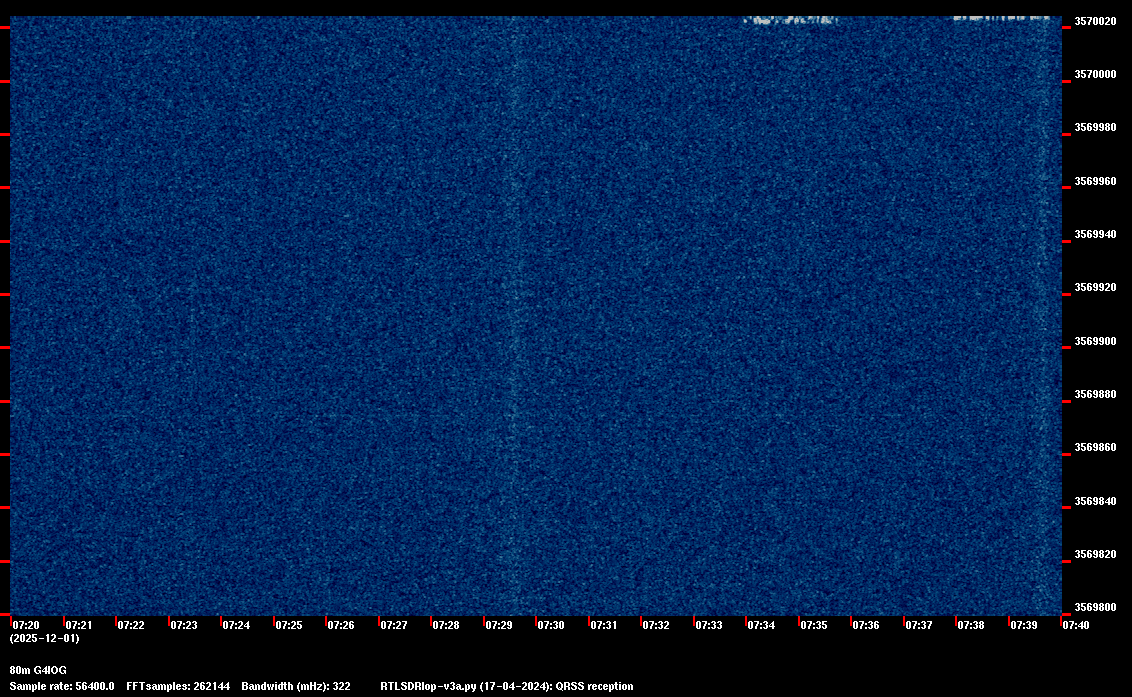Viewport: 1132px width, 697px height.
Task: Select the 07:32 time axis label
Action: (656, 625)
